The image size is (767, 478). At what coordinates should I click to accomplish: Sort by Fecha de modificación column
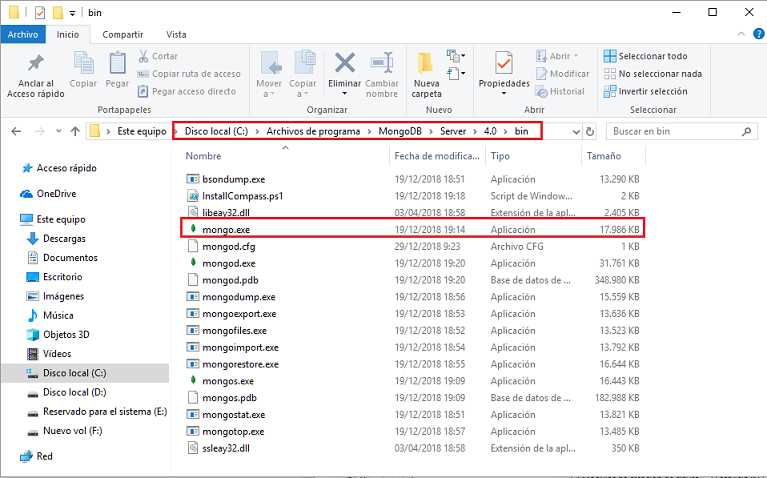click(437, 156)
